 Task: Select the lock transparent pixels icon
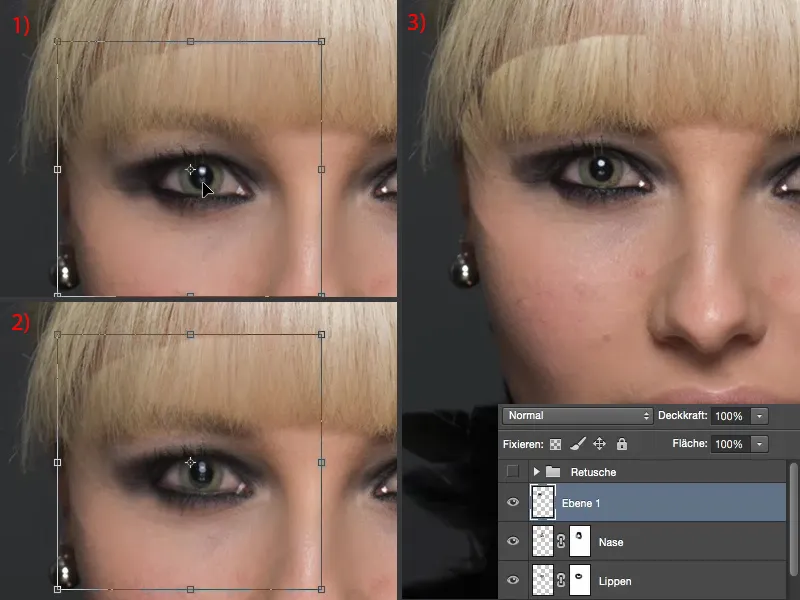point(555,444)
